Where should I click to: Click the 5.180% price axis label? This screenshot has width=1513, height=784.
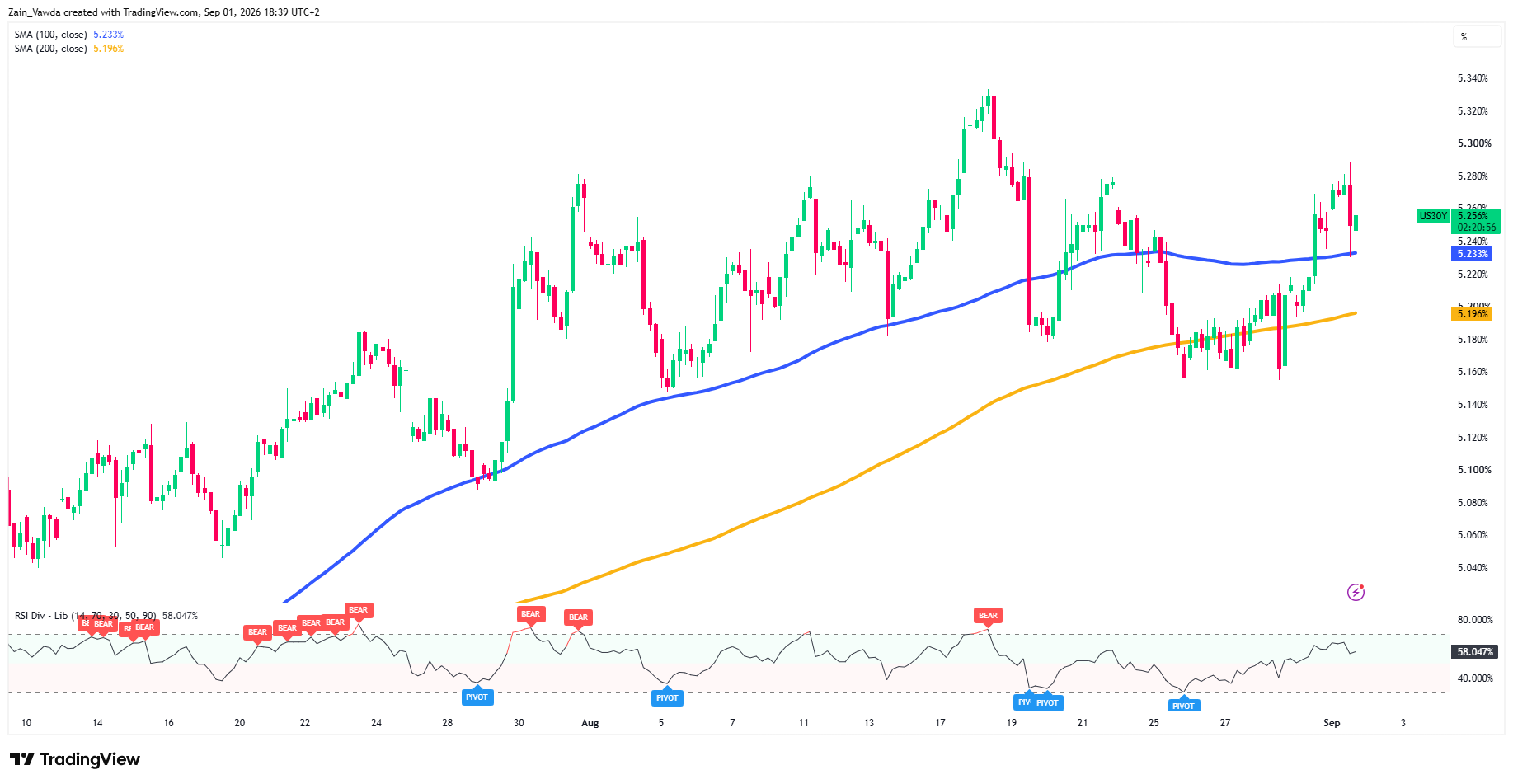1473,340
